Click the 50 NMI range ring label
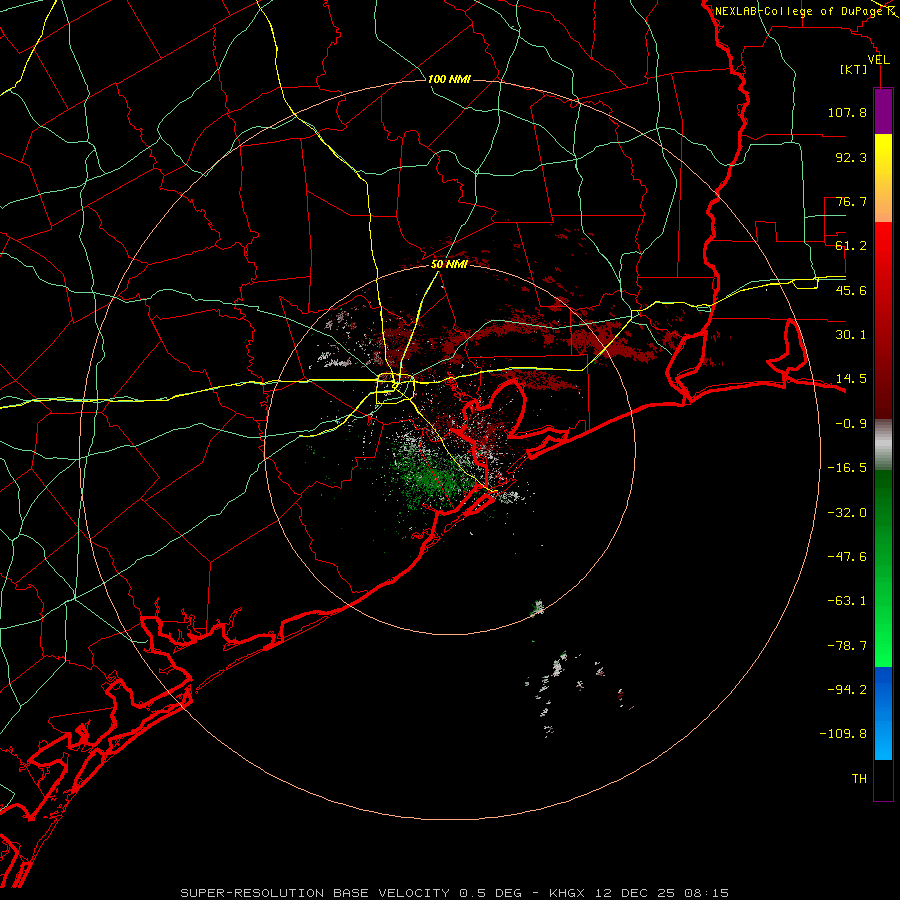 tap(449, 264)
